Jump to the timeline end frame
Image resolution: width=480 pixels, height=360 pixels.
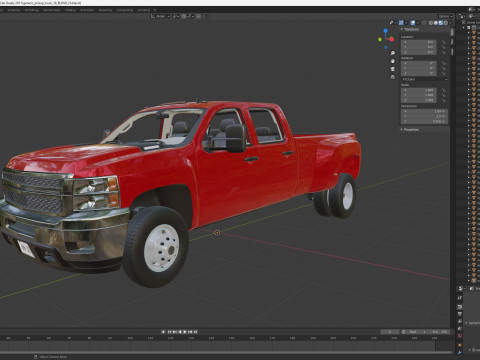coord(196,332)
